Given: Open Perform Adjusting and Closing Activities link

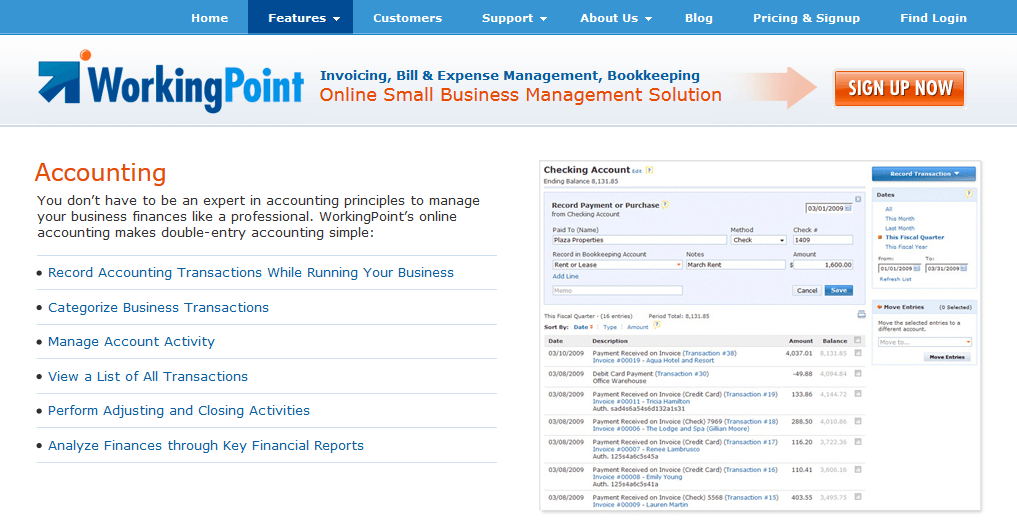Looking at the screenshot, I should click(x=179, y=411).
